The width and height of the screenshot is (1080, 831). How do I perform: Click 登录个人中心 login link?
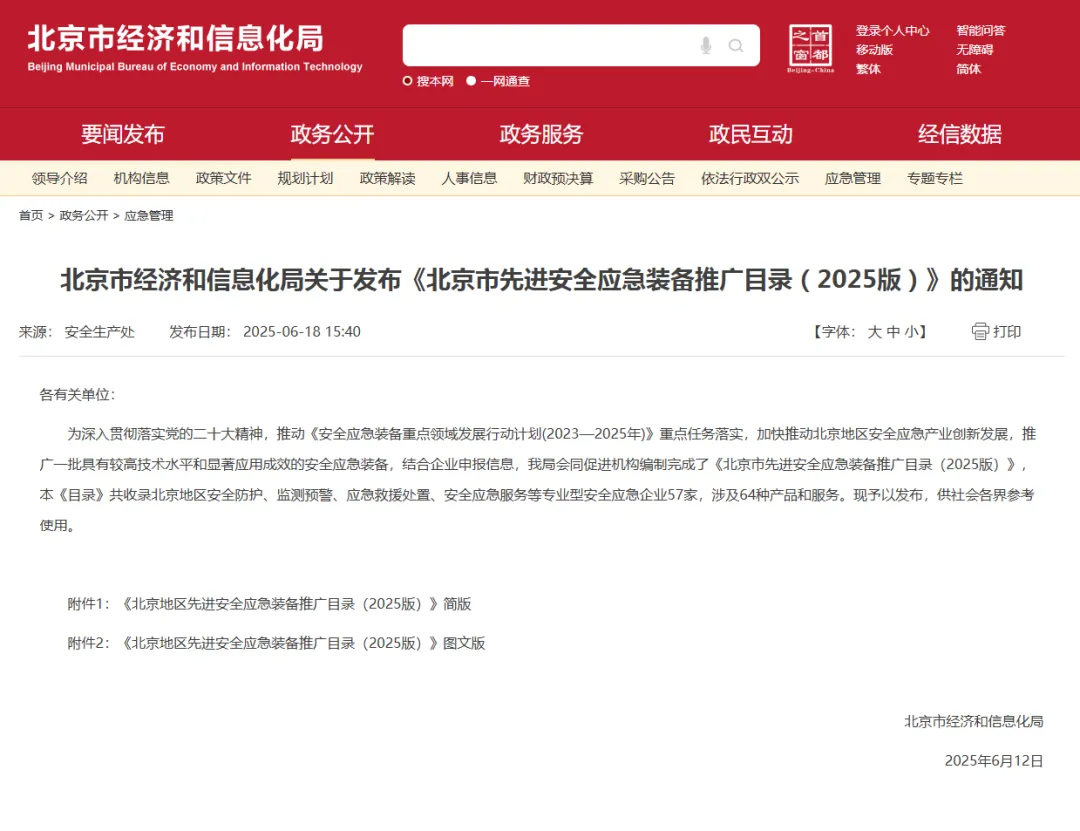click(x=892, y=31)
